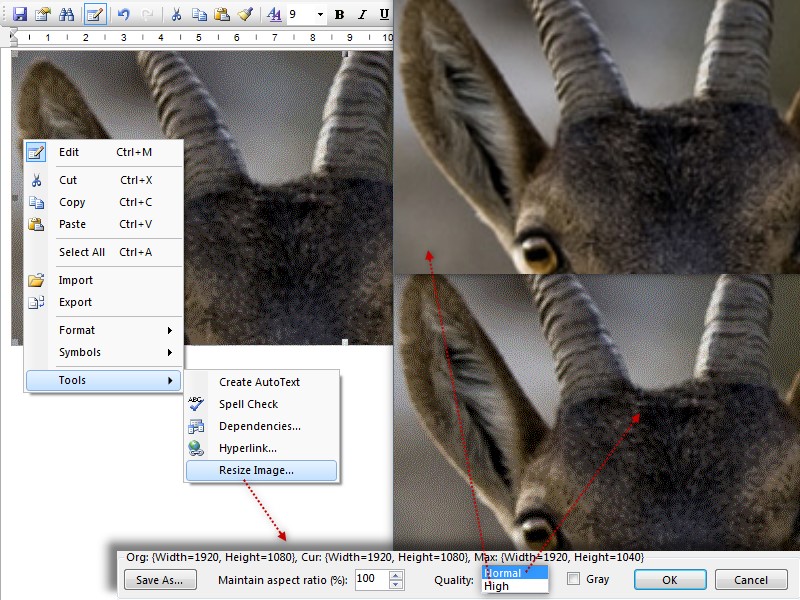Expand the Symbols submenu

[x=104, y=352]
